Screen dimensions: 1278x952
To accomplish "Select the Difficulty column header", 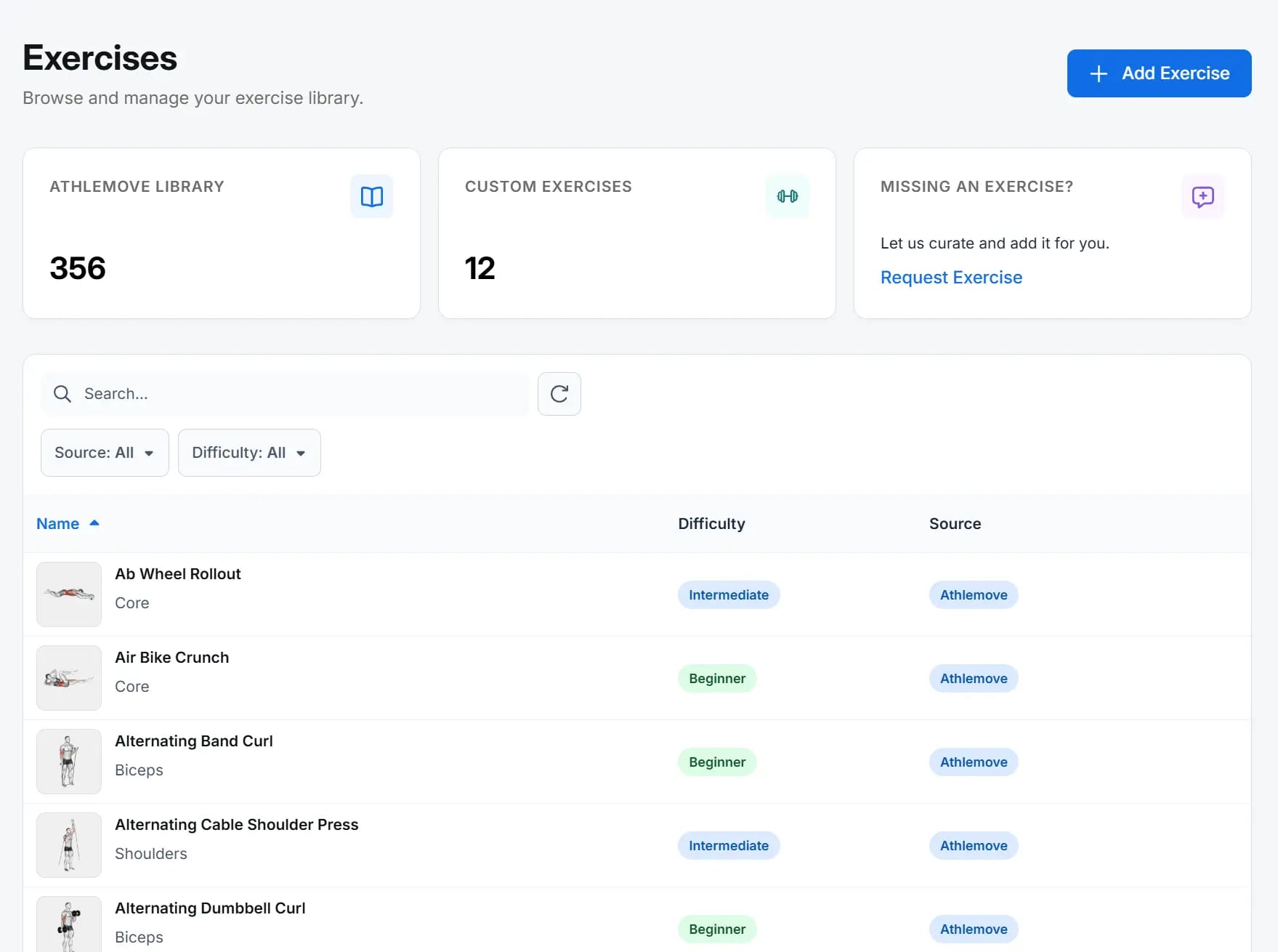I will pyautogui.click(x=711, y=523).
